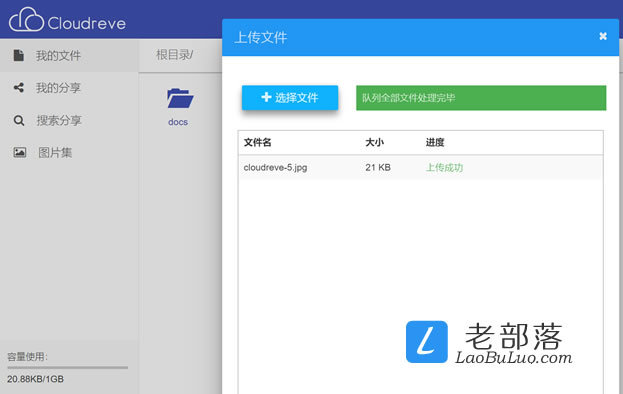Click the 选择文件 button
Image resolution: width=623 pixels, height=394 pixels.
tap(290, 97)
